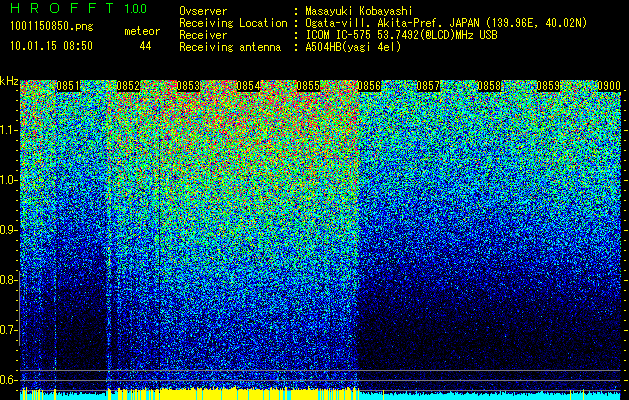Click the 0856 time marker
Screen dimensions: 629x400
coord(369,86)
